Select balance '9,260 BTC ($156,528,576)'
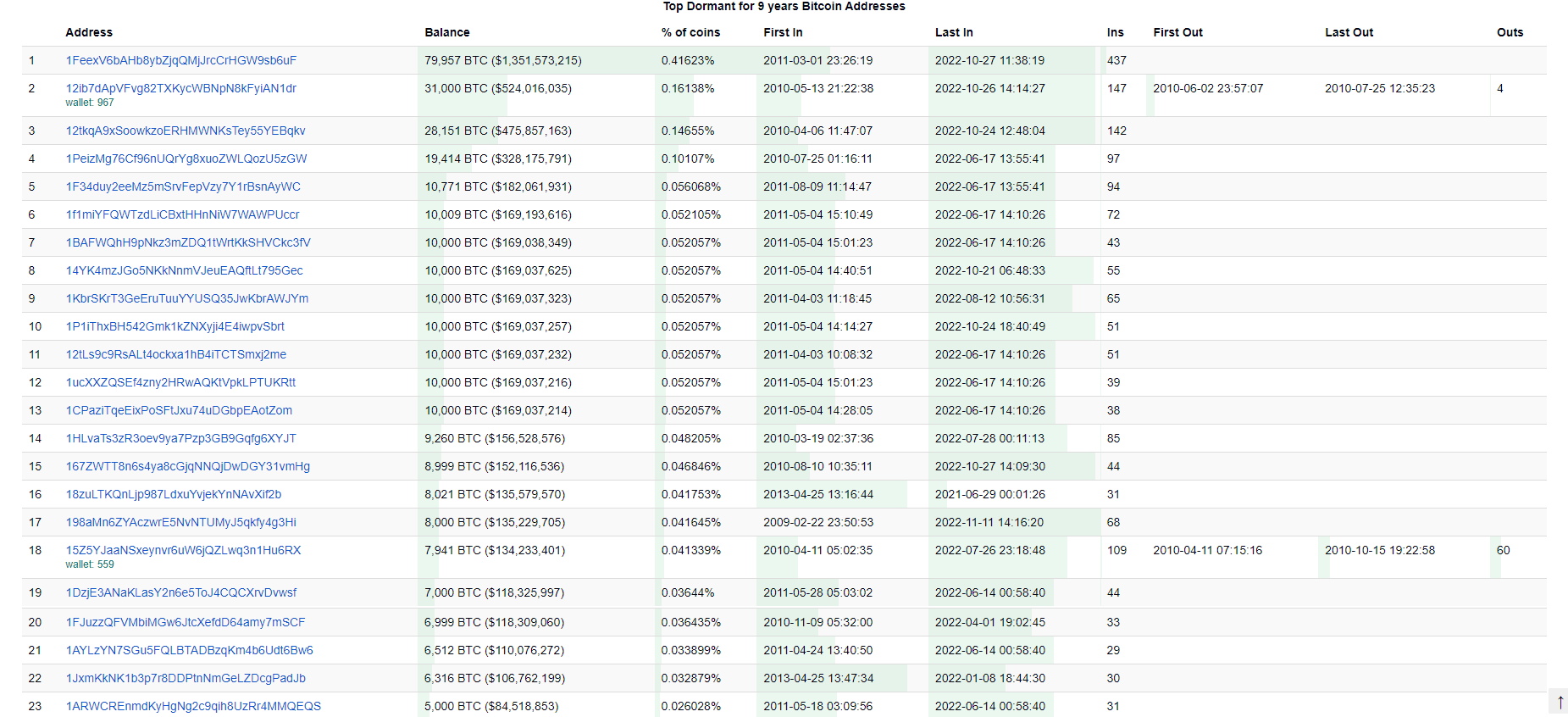Image resolution: width=1568 pixels, height=717 pixels. pyautogui.click(x=495, y=438)
